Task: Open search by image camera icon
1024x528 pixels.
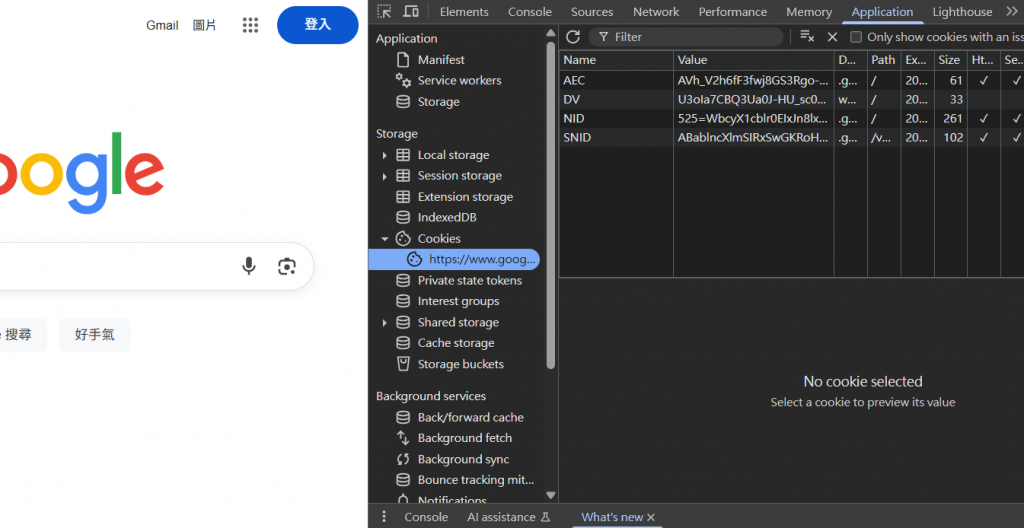Action: [287, 266]
